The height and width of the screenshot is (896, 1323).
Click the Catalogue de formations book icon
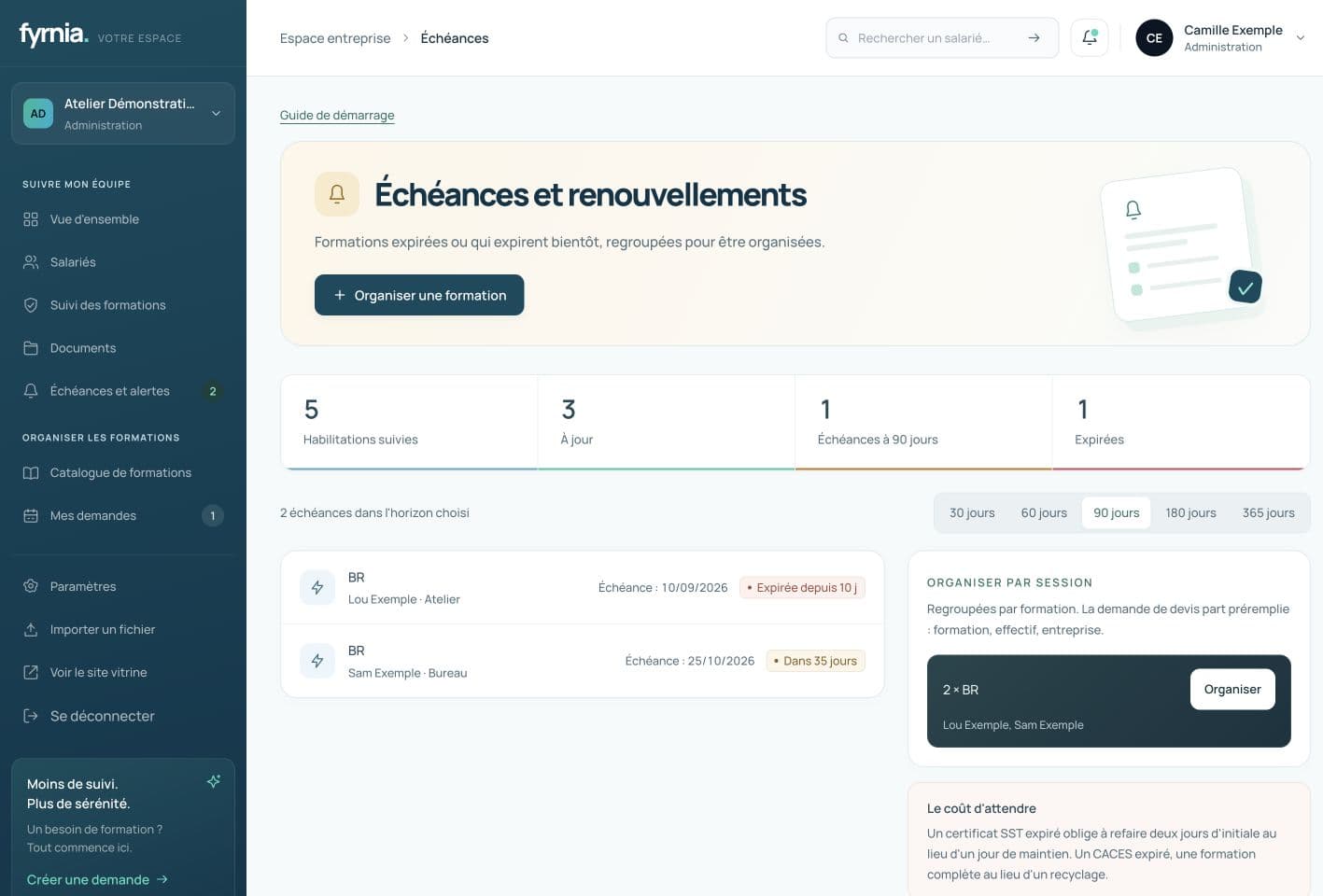point(31,473)
